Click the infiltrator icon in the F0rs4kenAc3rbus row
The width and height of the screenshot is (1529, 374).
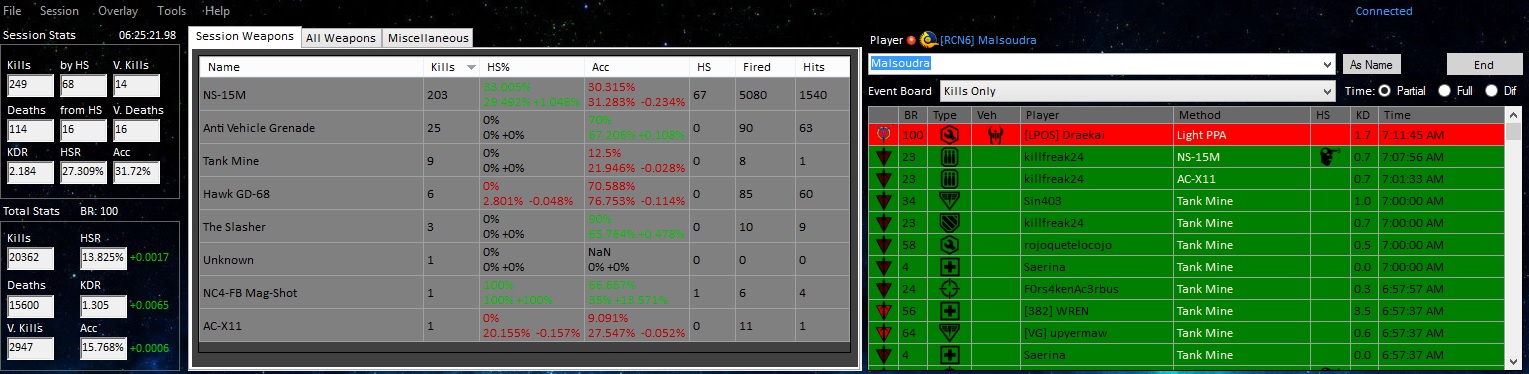click(x=949, y=288)
